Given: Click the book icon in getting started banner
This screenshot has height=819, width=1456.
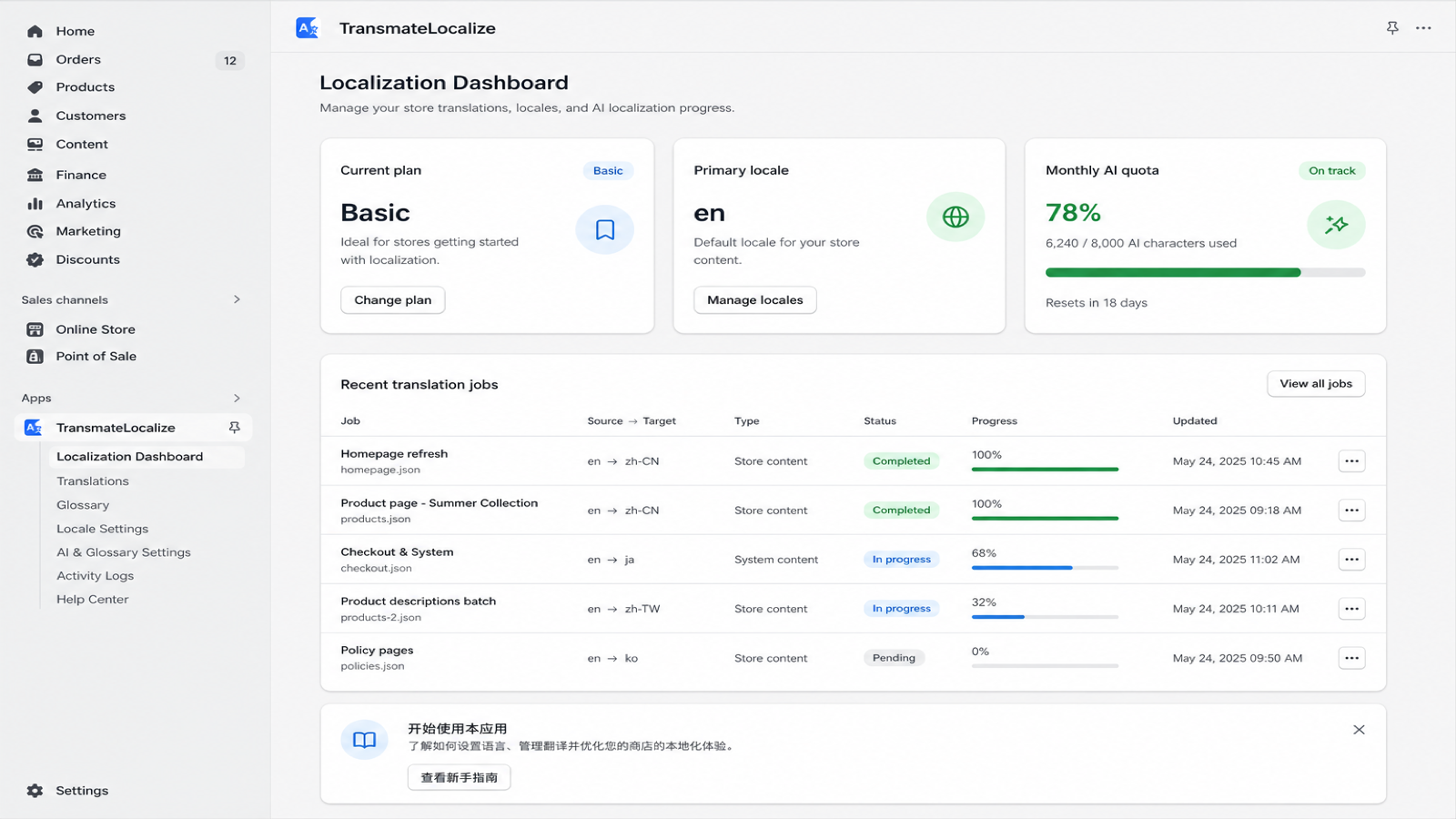Looking at the screenshot, I should pos(364,740).
